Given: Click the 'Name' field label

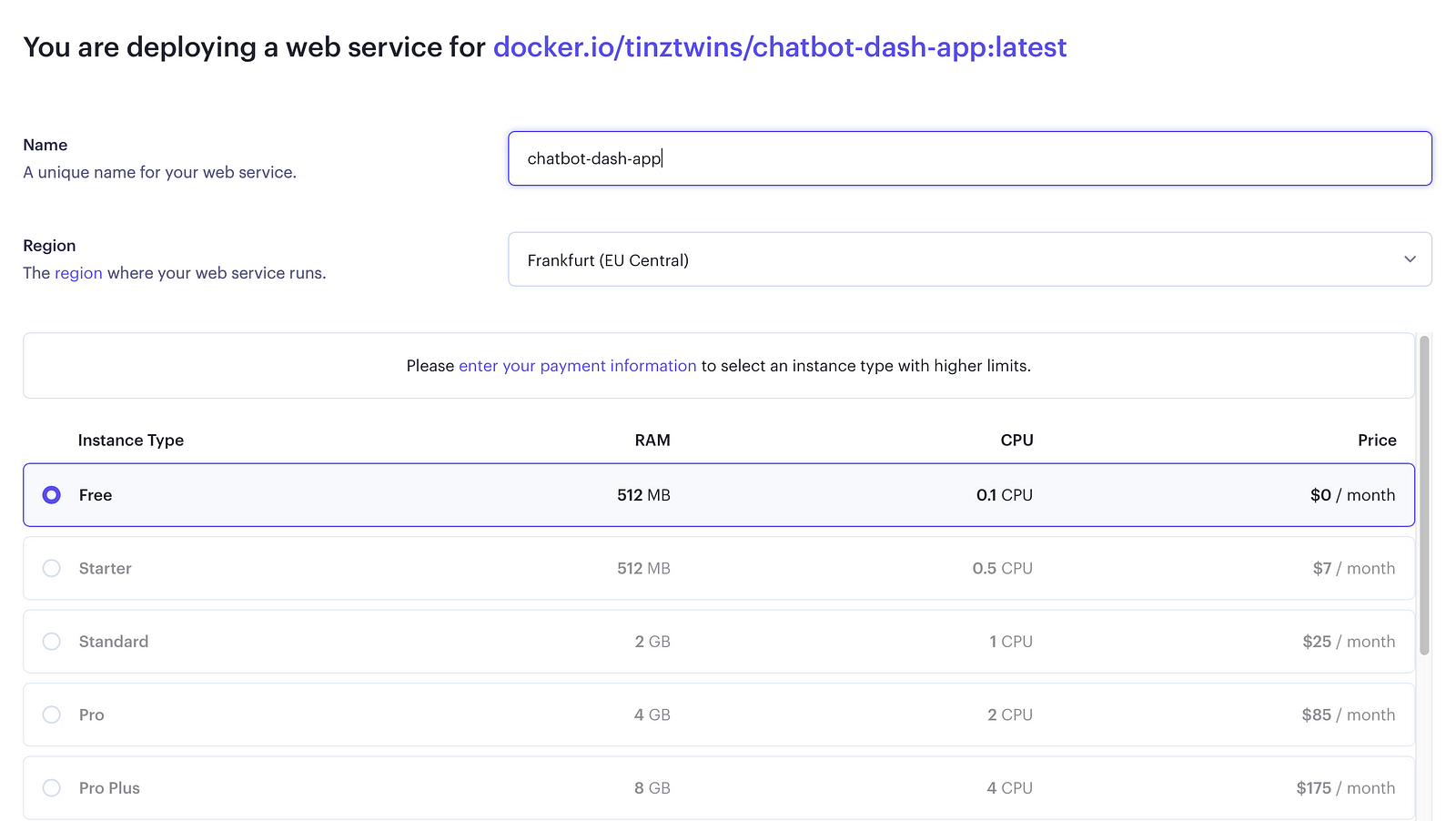Looking at the screenshot, I should (x=45, y=145).
